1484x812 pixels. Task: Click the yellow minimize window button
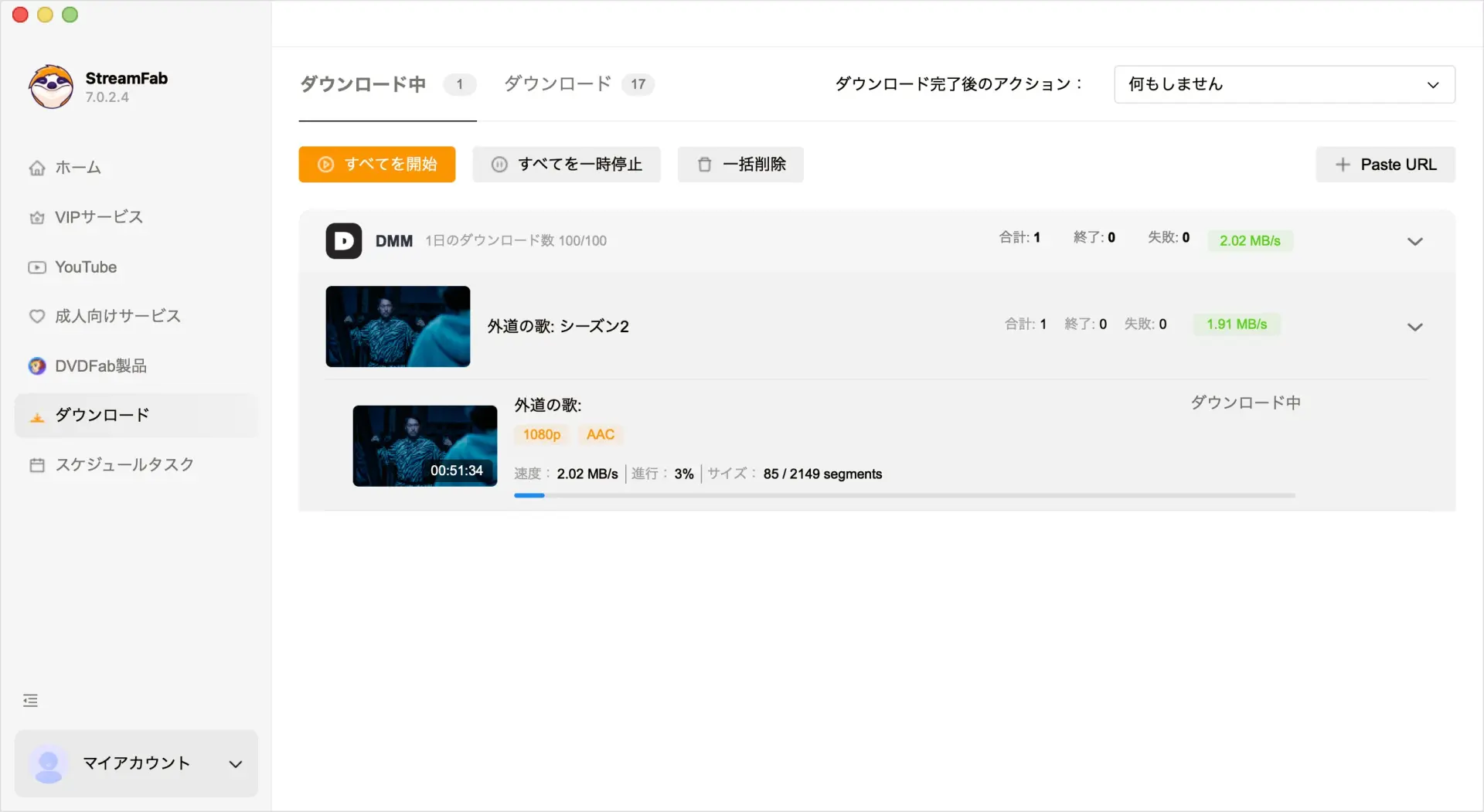46,15
